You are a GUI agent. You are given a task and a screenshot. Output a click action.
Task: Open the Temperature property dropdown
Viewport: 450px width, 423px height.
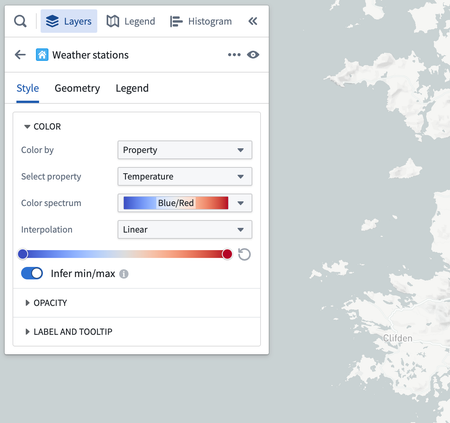point(185,176)
